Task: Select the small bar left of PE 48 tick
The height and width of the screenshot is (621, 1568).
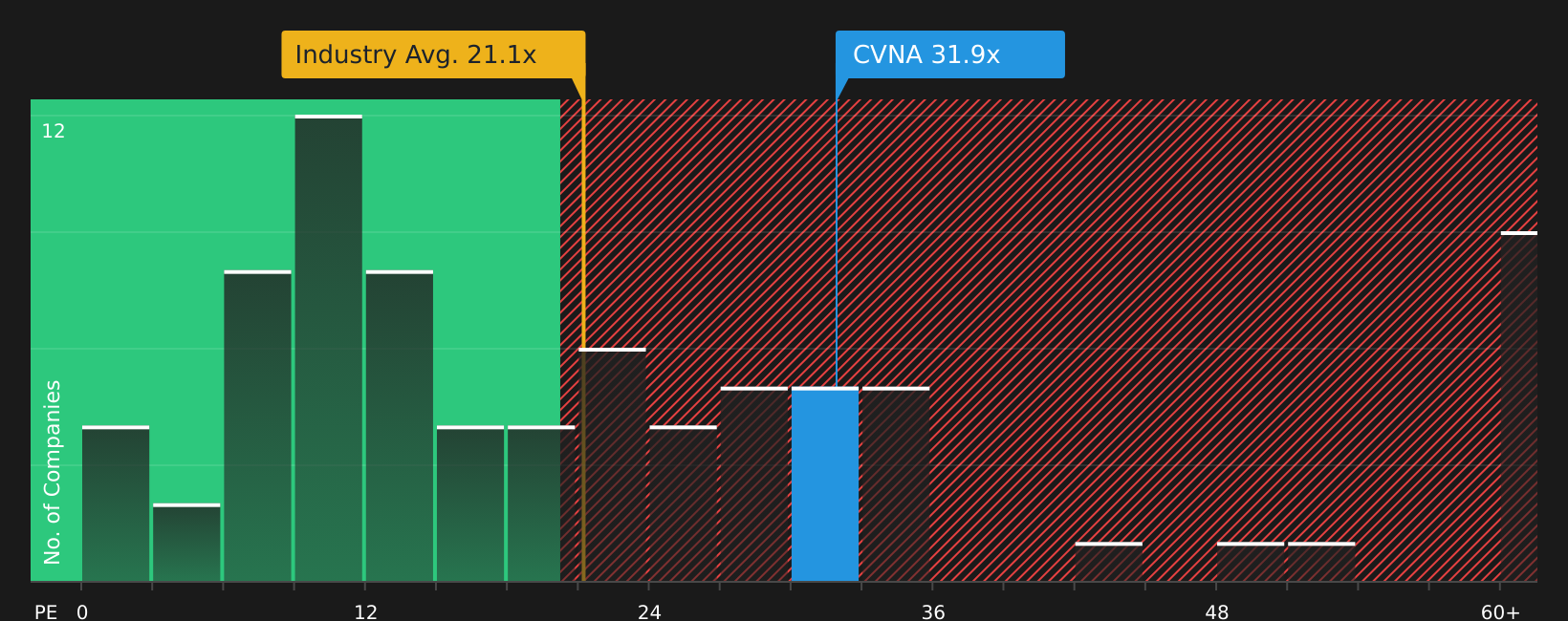Action: 1109,562
